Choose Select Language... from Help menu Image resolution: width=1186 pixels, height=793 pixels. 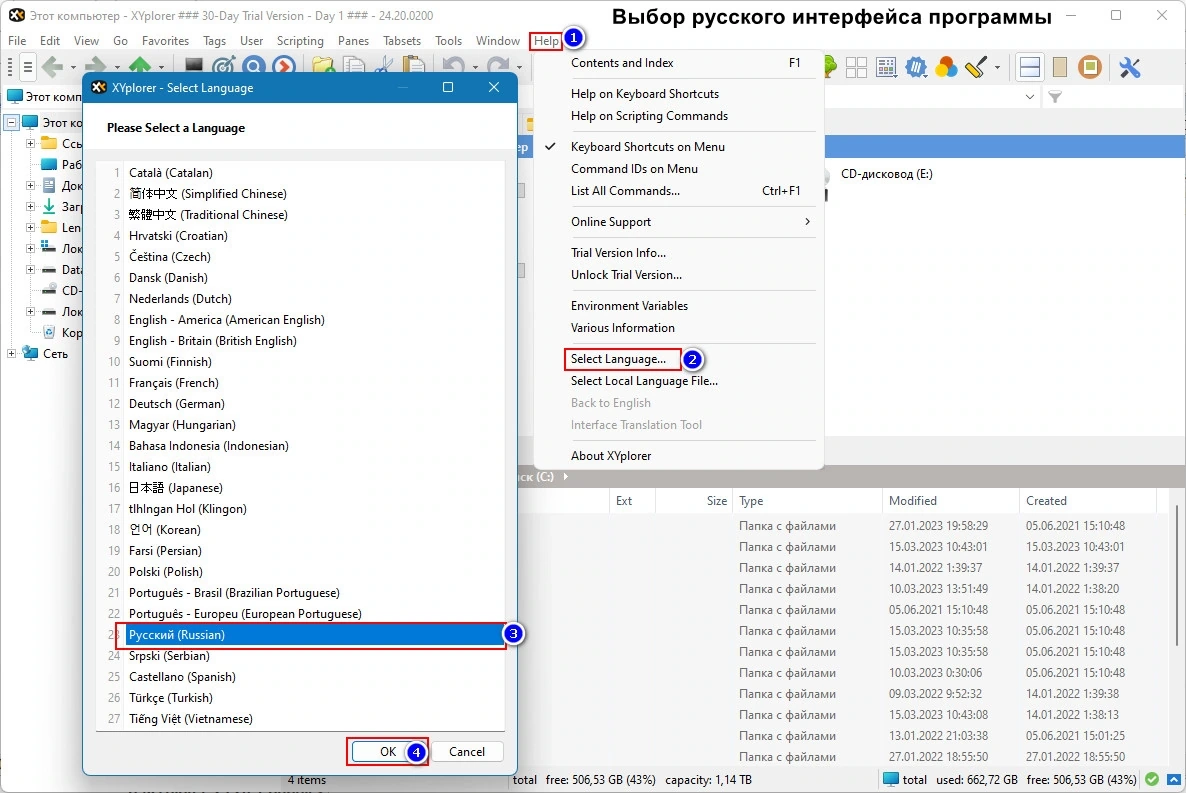point(618,359)
